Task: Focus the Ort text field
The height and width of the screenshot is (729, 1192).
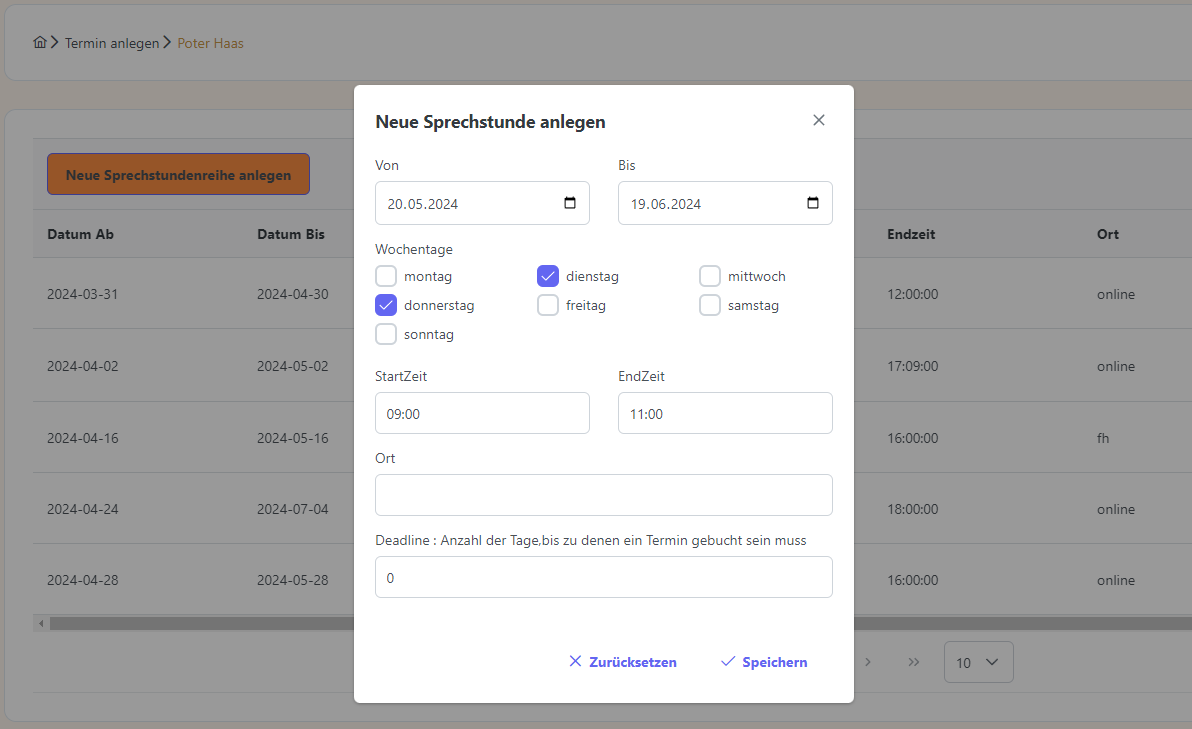Action: pyautogui.click(x=603, y=495)
